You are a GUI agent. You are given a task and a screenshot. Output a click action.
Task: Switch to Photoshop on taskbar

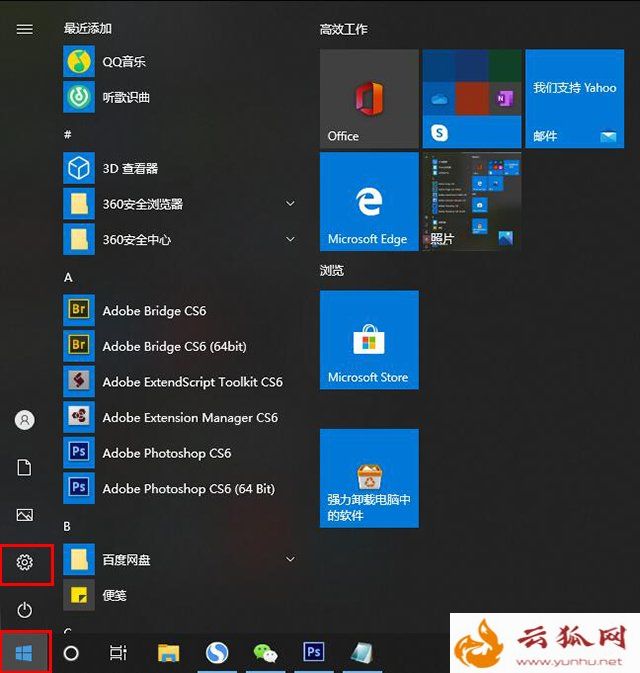tap(314, 653)
